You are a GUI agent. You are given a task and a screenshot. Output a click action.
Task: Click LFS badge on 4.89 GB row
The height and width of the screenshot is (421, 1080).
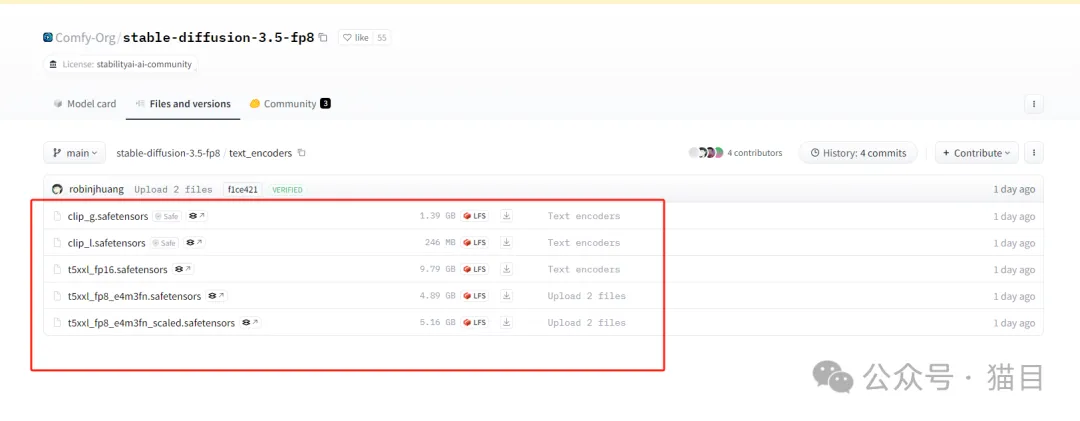click(475, 296)
